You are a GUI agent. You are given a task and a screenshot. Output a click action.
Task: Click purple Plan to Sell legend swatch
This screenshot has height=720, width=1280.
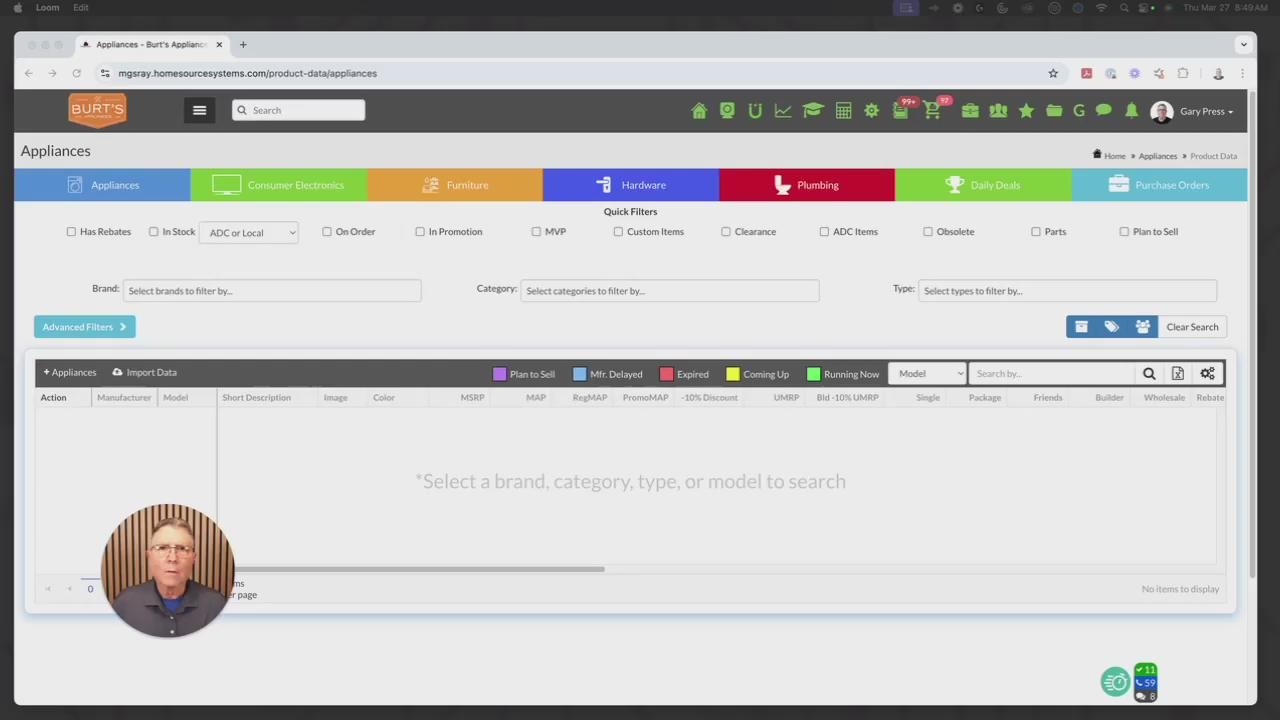(500, 374)
